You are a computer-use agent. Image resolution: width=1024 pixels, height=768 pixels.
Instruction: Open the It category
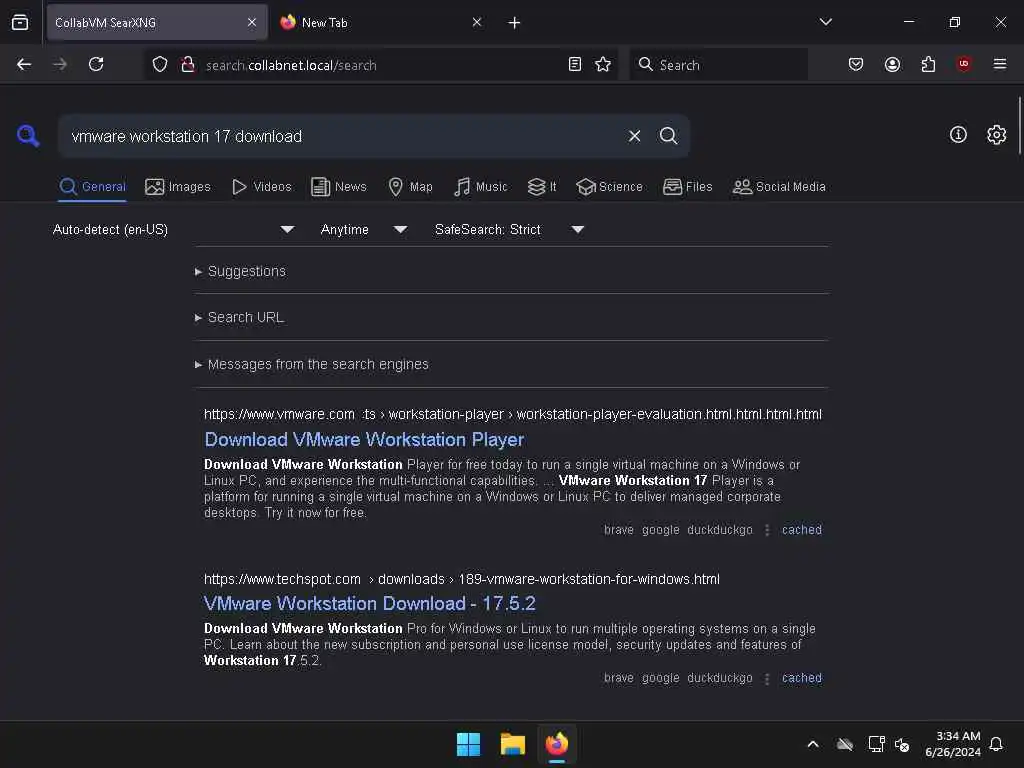[542, 187]
